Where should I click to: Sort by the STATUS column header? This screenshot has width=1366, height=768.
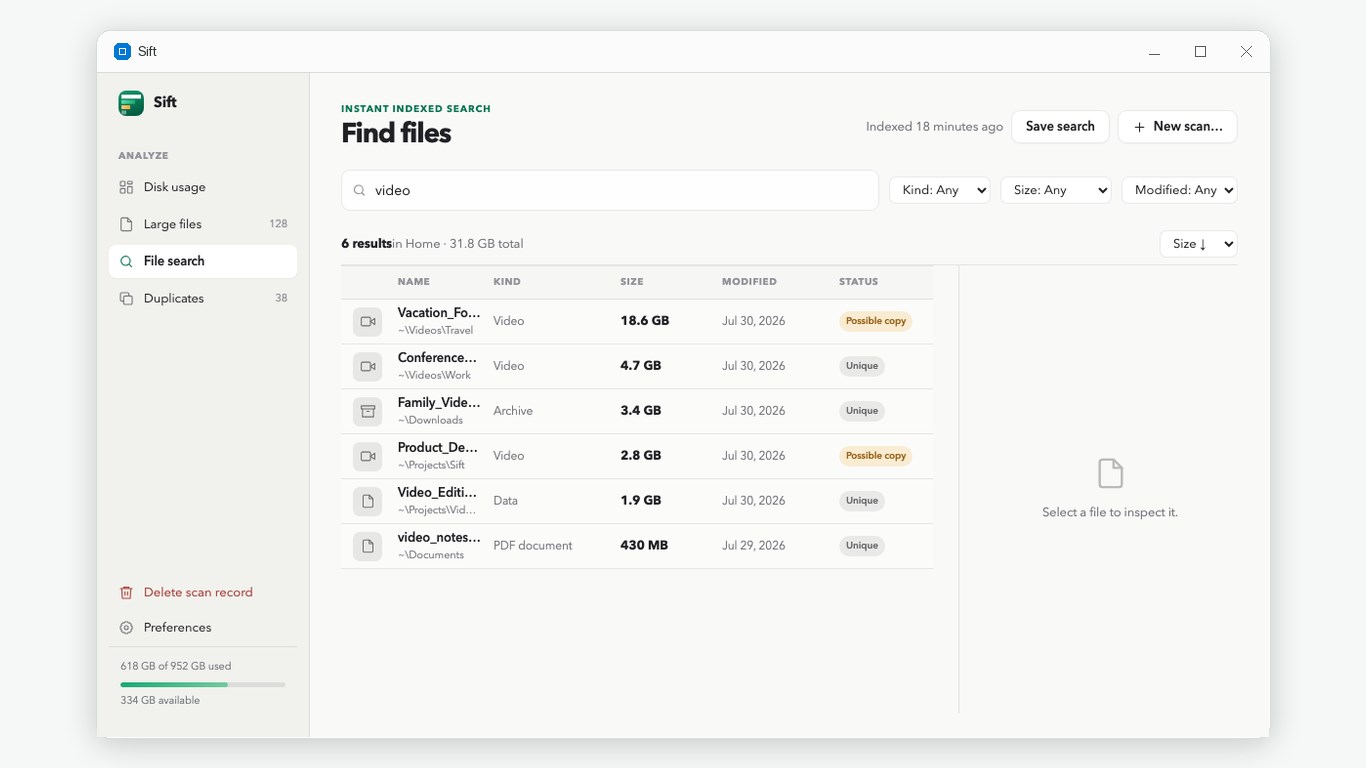click(858, 282)
